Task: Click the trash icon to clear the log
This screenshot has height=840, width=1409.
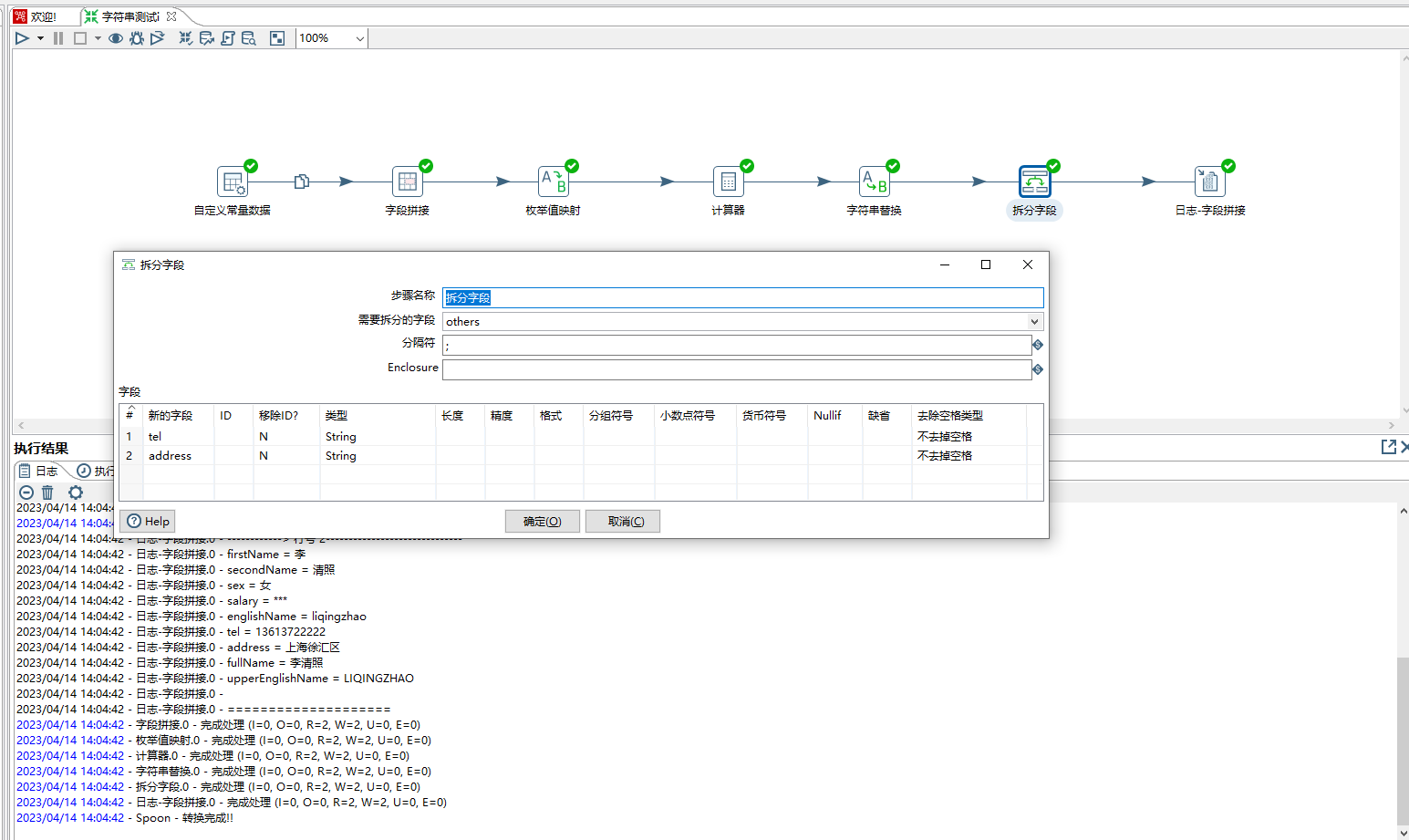Action: pos(47,493)
